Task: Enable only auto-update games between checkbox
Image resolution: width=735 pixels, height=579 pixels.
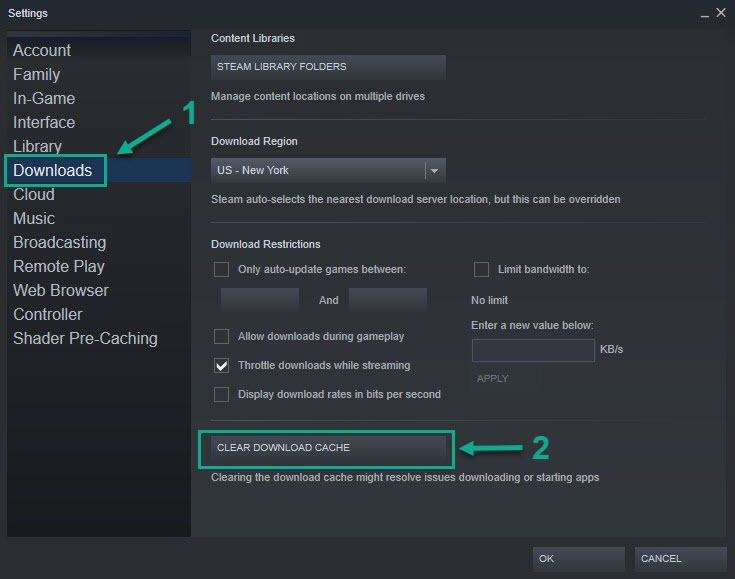Action: click(221, 270)
